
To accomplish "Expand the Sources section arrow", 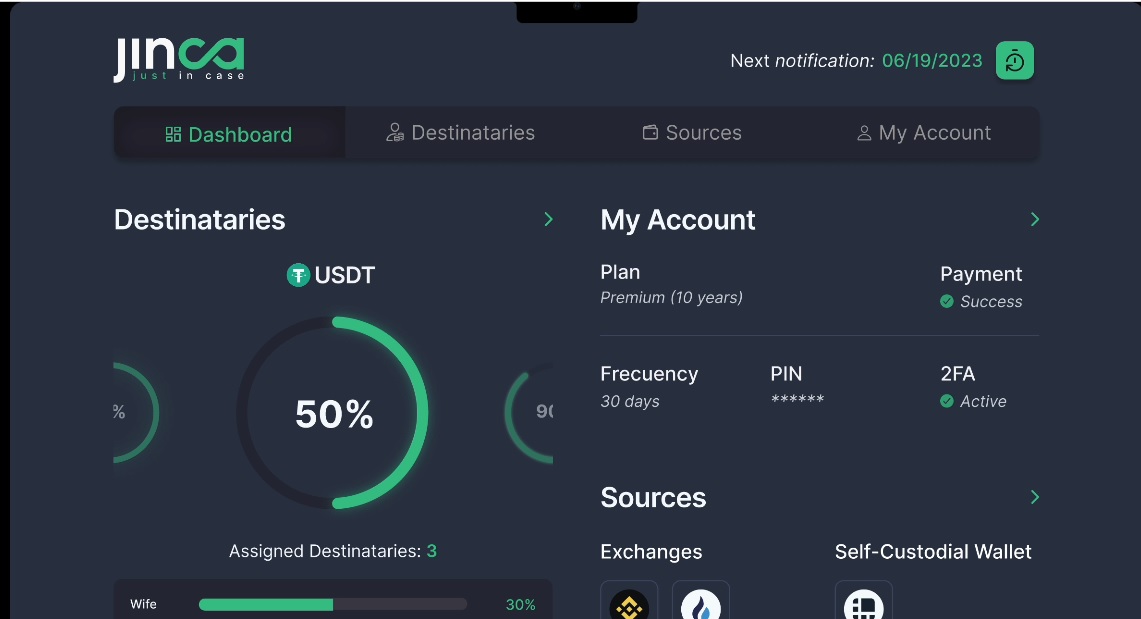I will tap(1034, 497).
